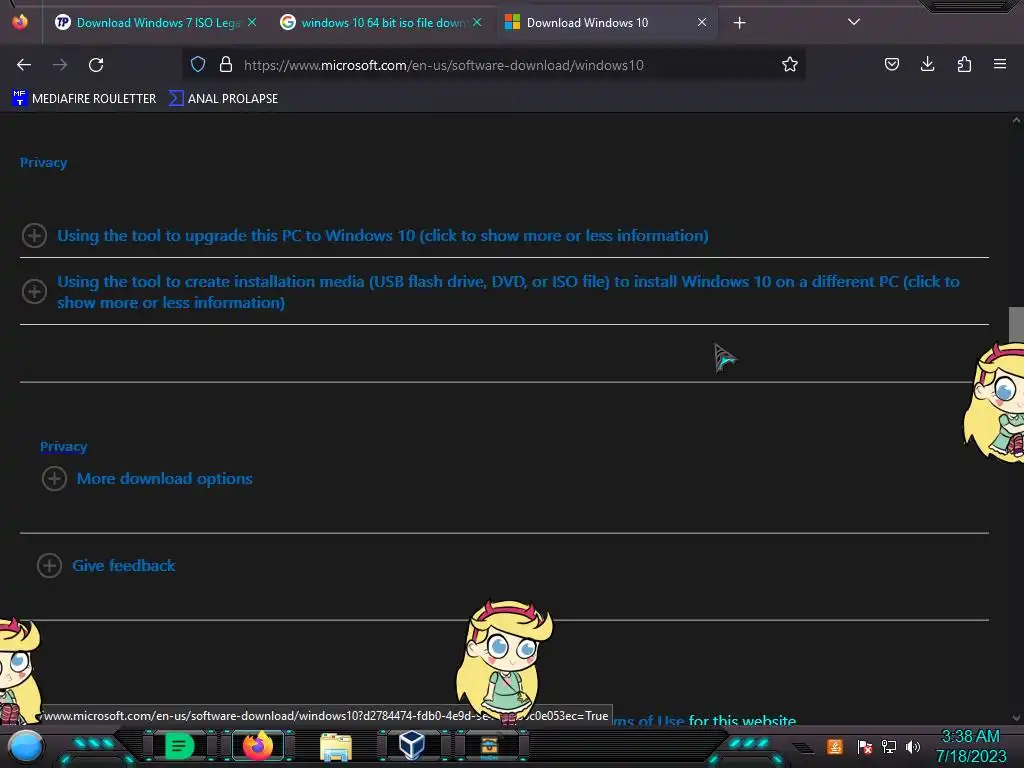The image size is (1024, 768).
Task: Open network tray icon
Action: 889,746
